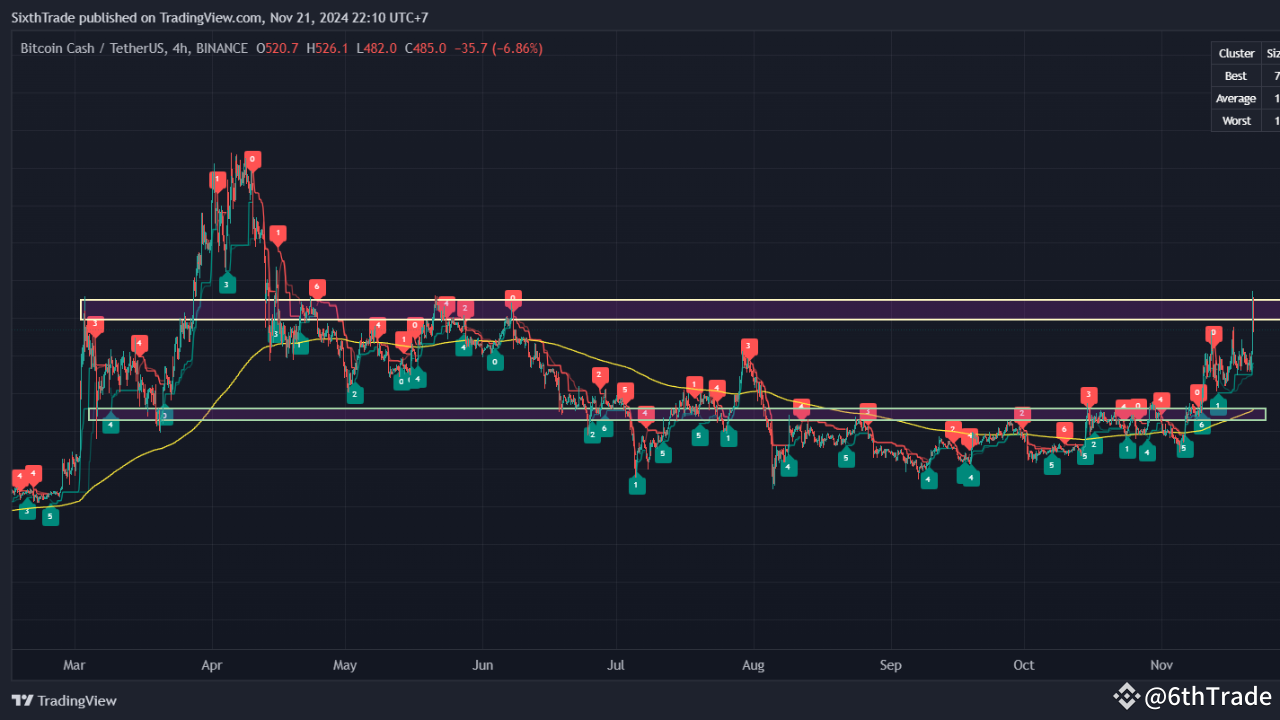
Task: Click the teal "3" buy marker in early March
Action: coord(26,511)
